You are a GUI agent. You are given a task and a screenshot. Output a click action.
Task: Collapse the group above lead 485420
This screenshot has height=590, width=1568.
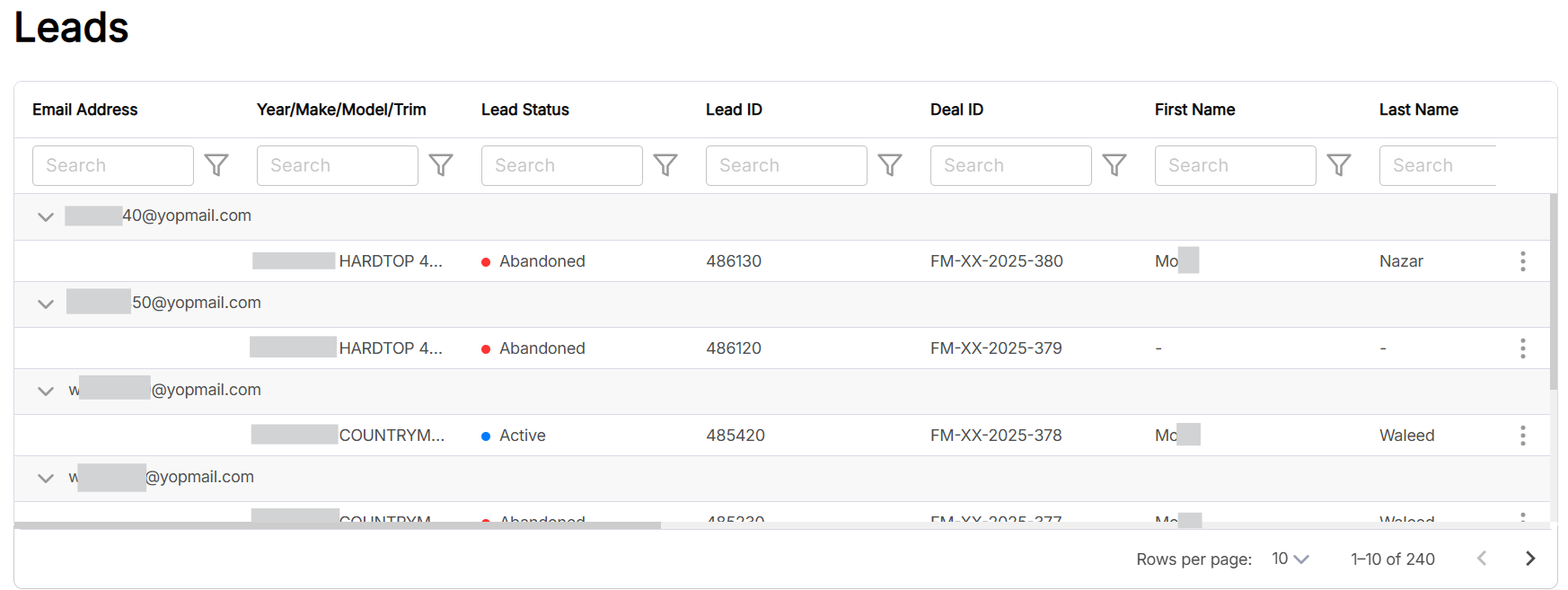pos(46,391)
